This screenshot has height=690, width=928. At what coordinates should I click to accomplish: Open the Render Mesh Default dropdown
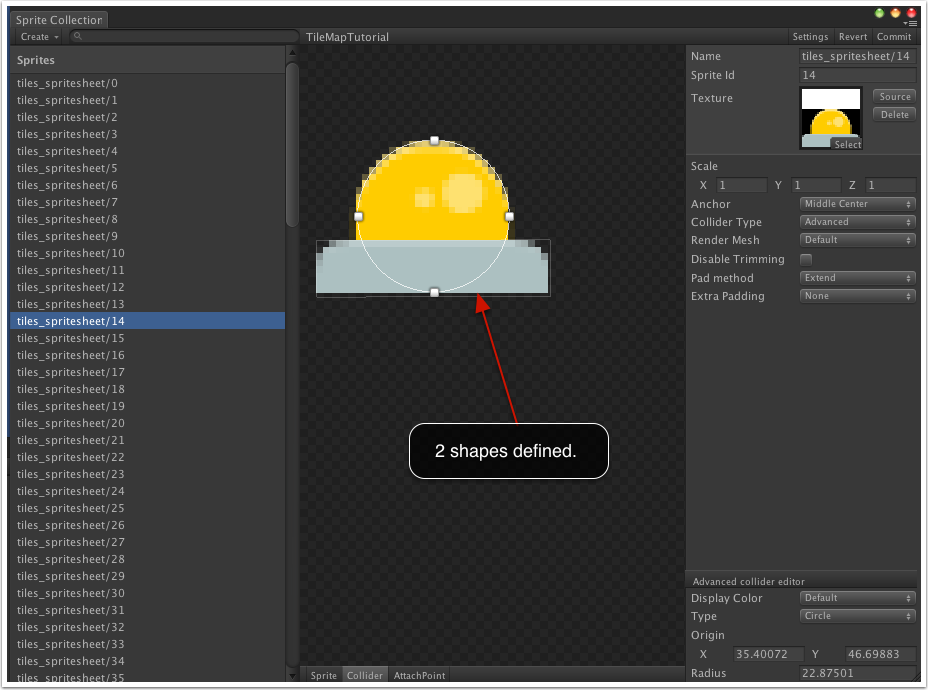click(x=858, y=240)
